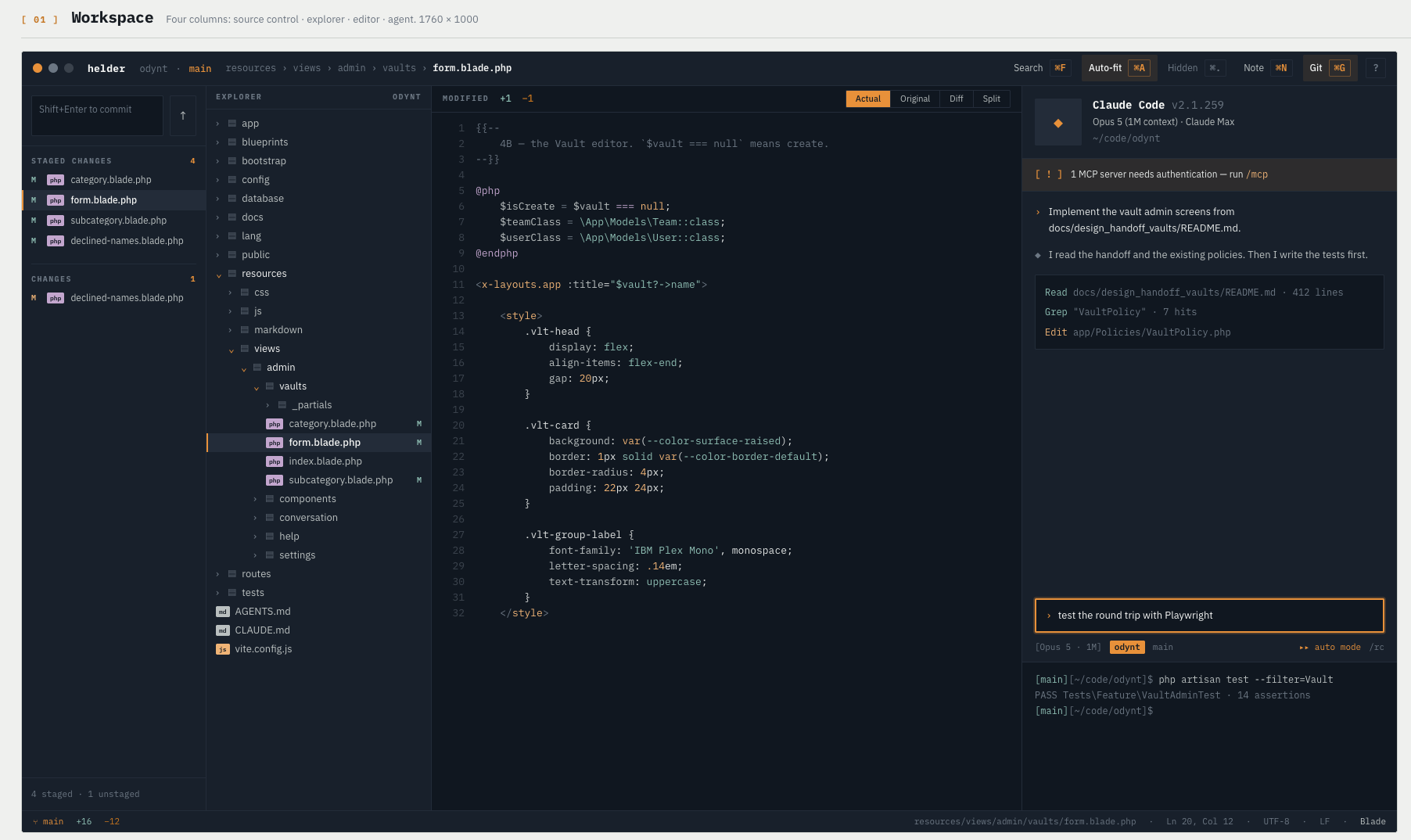Click folder icon of the components directory
The image size is (1411, 840).
pos(270,499)
